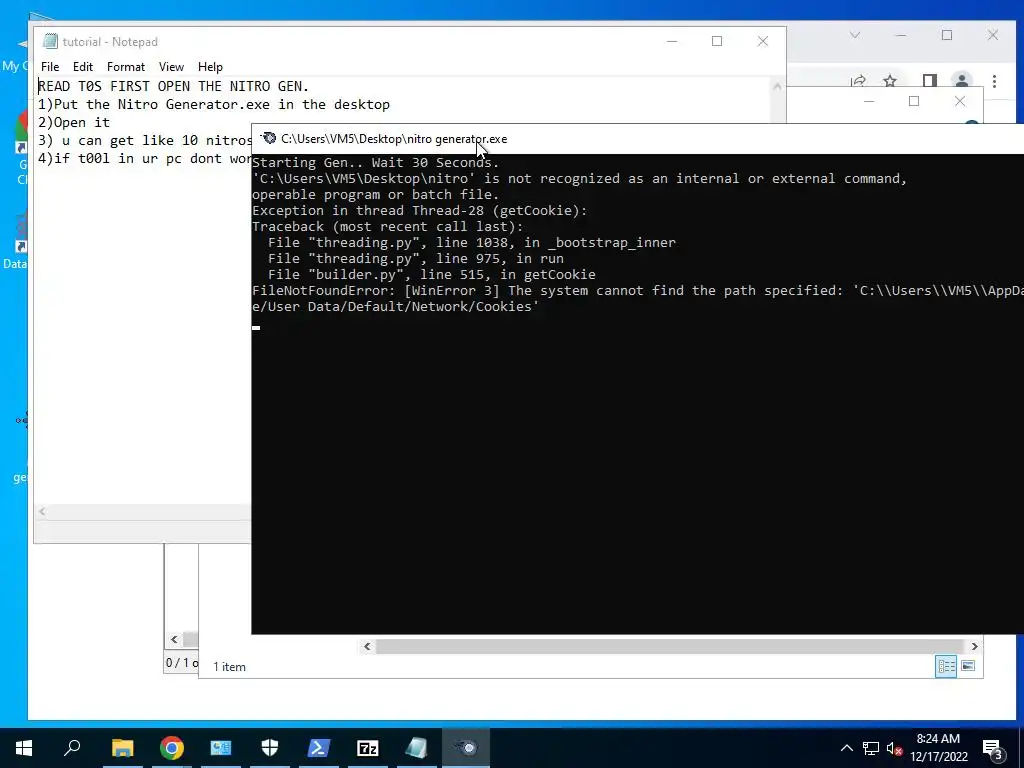Open 7-Zip from the taskbar
Image resolution: width=1024 pixels, height=768 pixels.
[368, 748]
